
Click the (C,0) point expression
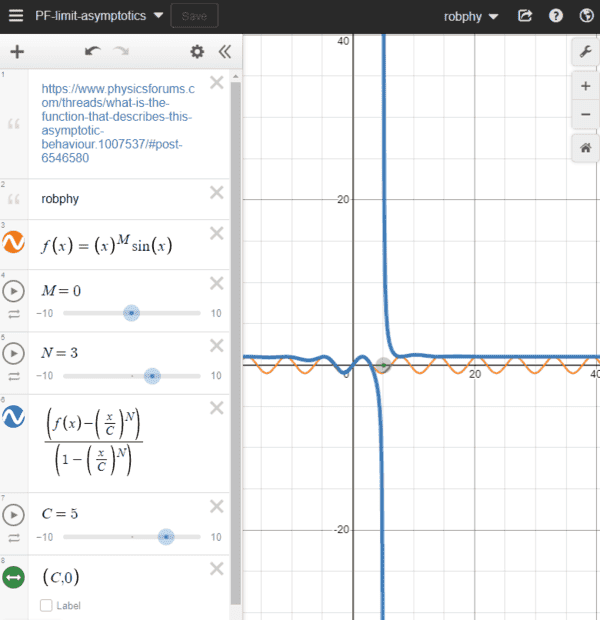point(61,577)
